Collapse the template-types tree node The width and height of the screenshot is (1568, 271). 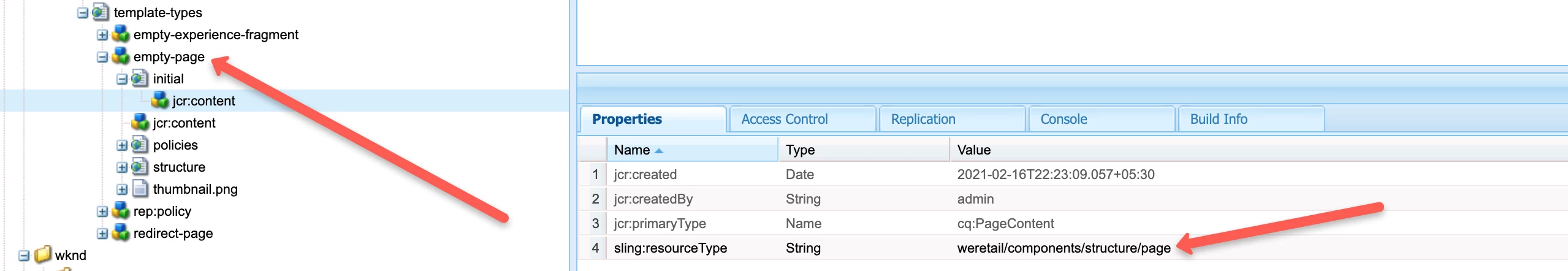click(83, 13)
